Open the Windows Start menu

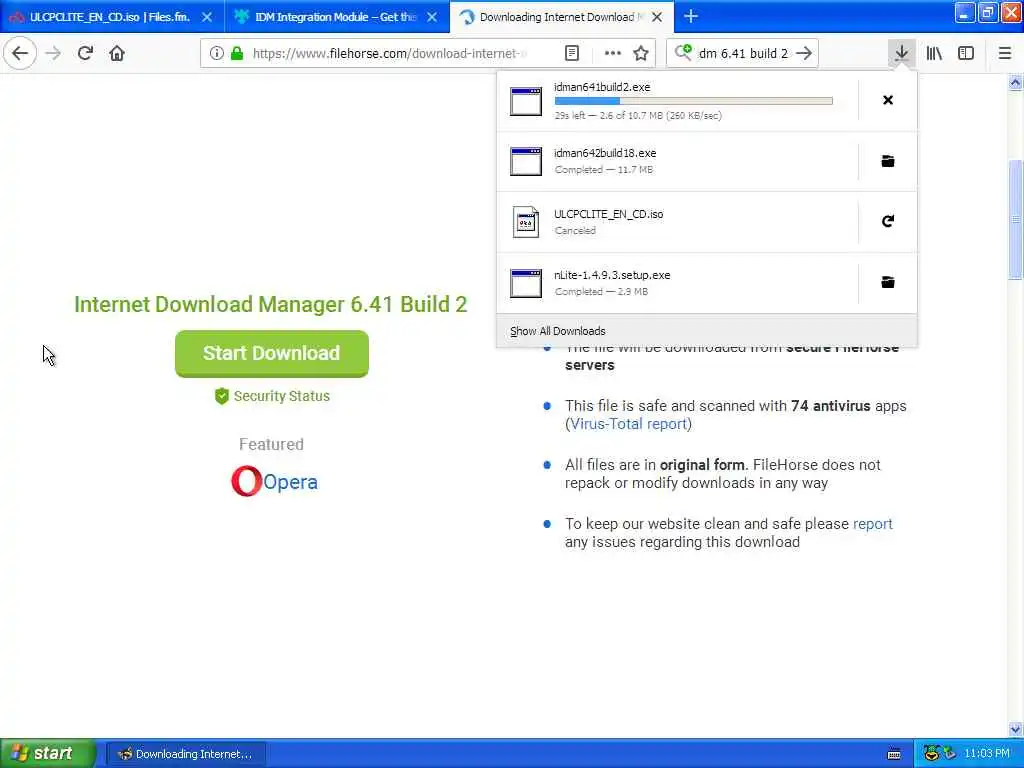(47, 753)
